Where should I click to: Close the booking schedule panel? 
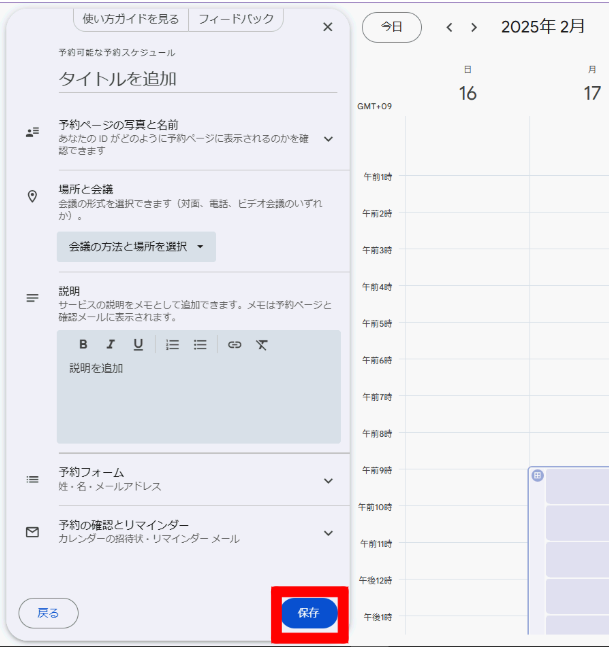click(328, 27)
